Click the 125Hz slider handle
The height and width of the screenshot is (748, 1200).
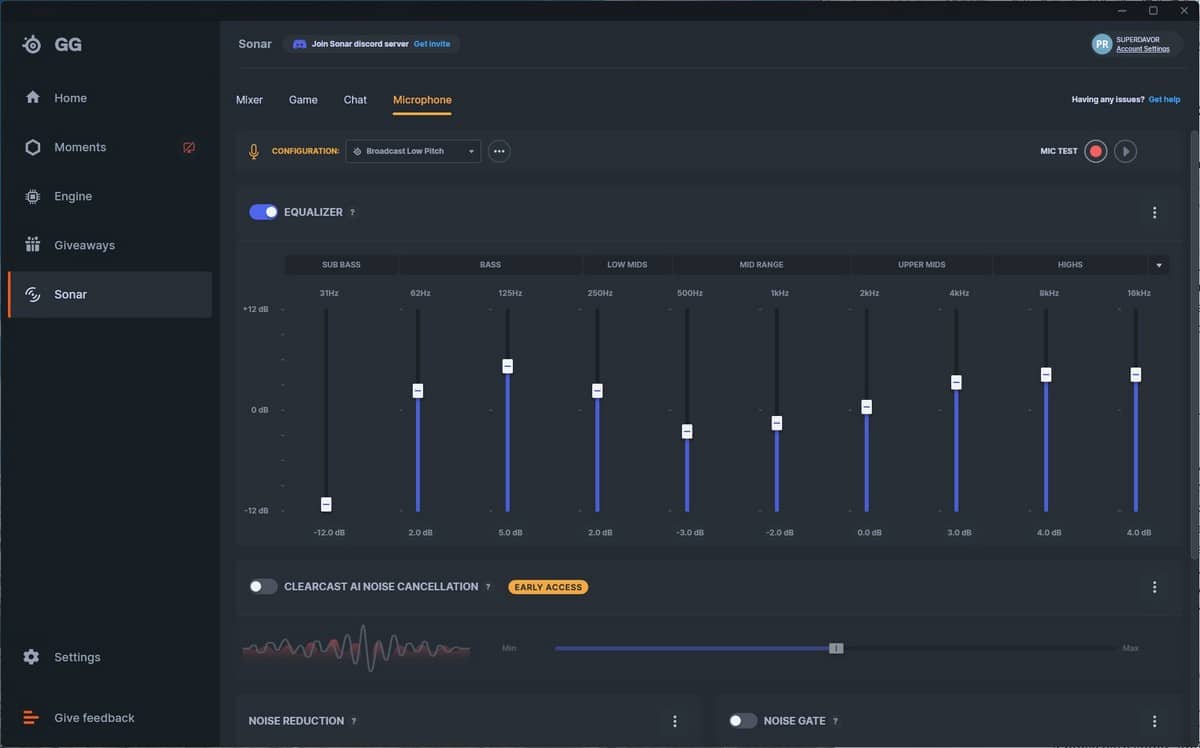[x=507, y=366]
